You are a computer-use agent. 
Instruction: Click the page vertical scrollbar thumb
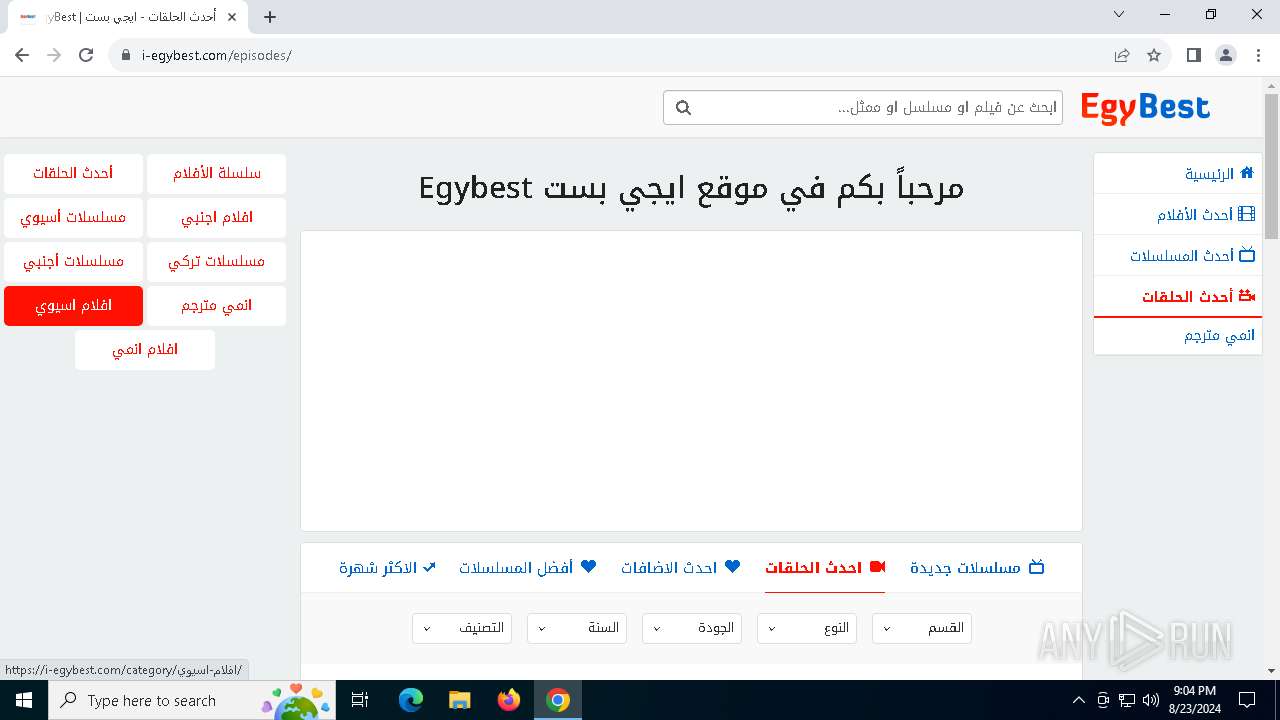point(1271,166)
